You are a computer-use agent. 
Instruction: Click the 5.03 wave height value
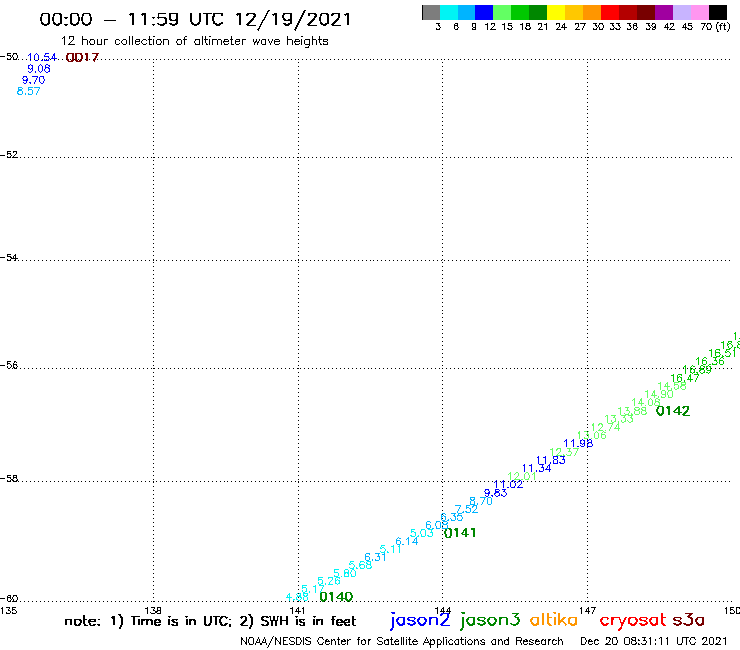click(x=422, y=533)
